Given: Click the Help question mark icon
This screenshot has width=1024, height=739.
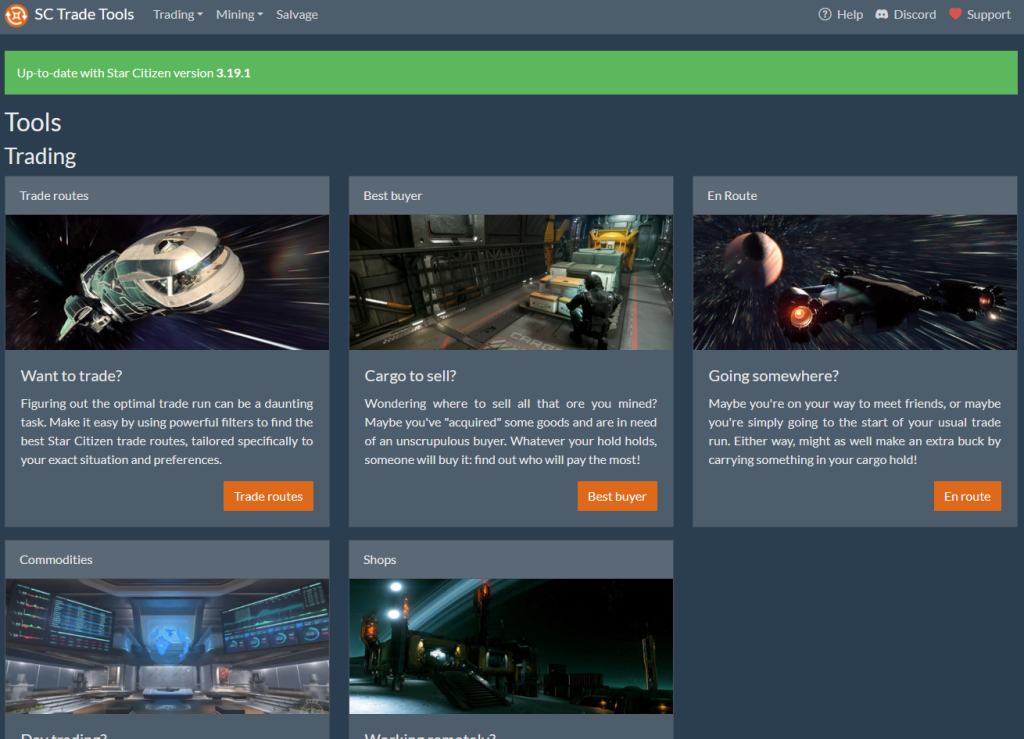Looking at the screenshot, I should [x=825, y=15].
